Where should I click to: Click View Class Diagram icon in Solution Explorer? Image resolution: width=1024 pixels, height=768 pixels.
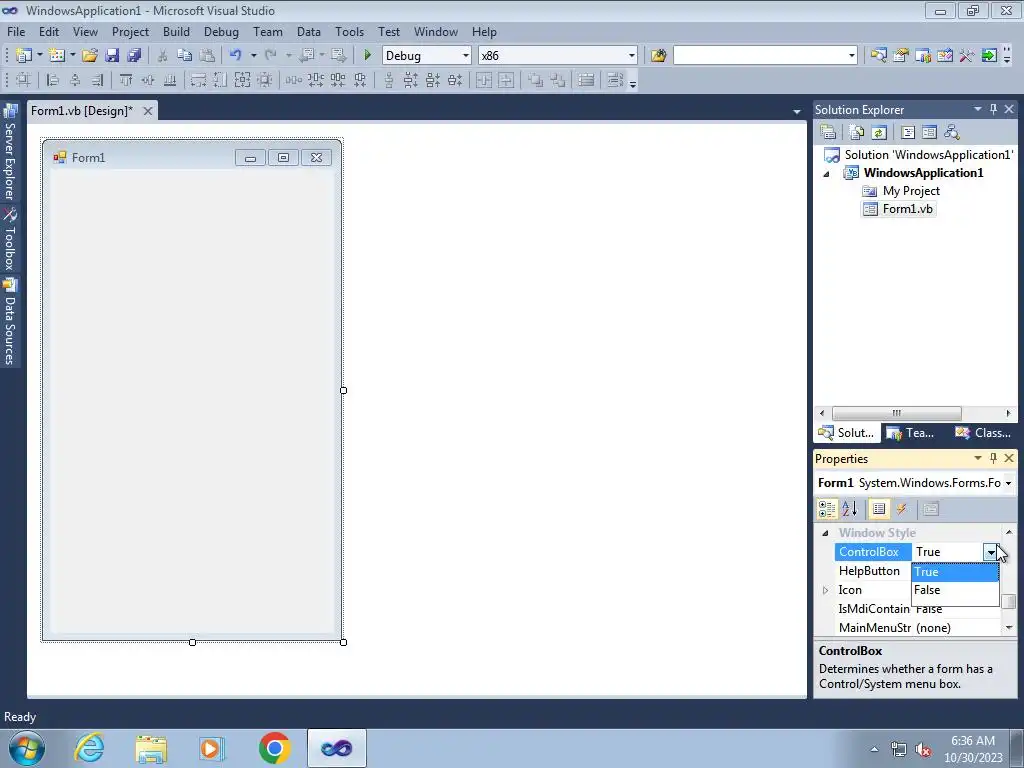coord(952,133)
